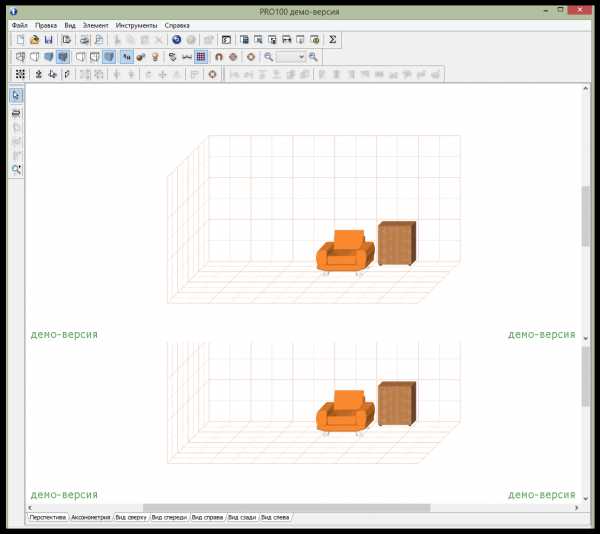The image size is (600, 534).
Task: Switch to the Вид сверху tab
Action: 131,517
